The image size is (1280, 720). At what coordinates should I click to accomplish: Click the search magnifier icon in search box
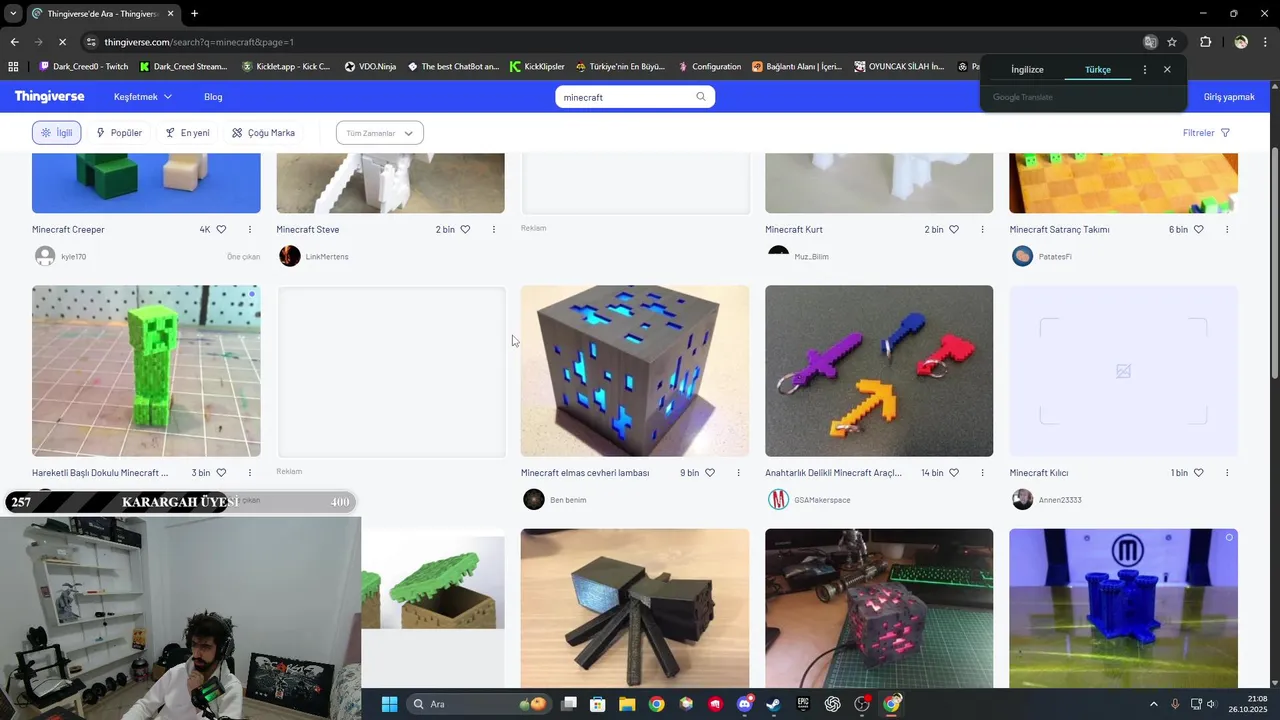(701, 97)
